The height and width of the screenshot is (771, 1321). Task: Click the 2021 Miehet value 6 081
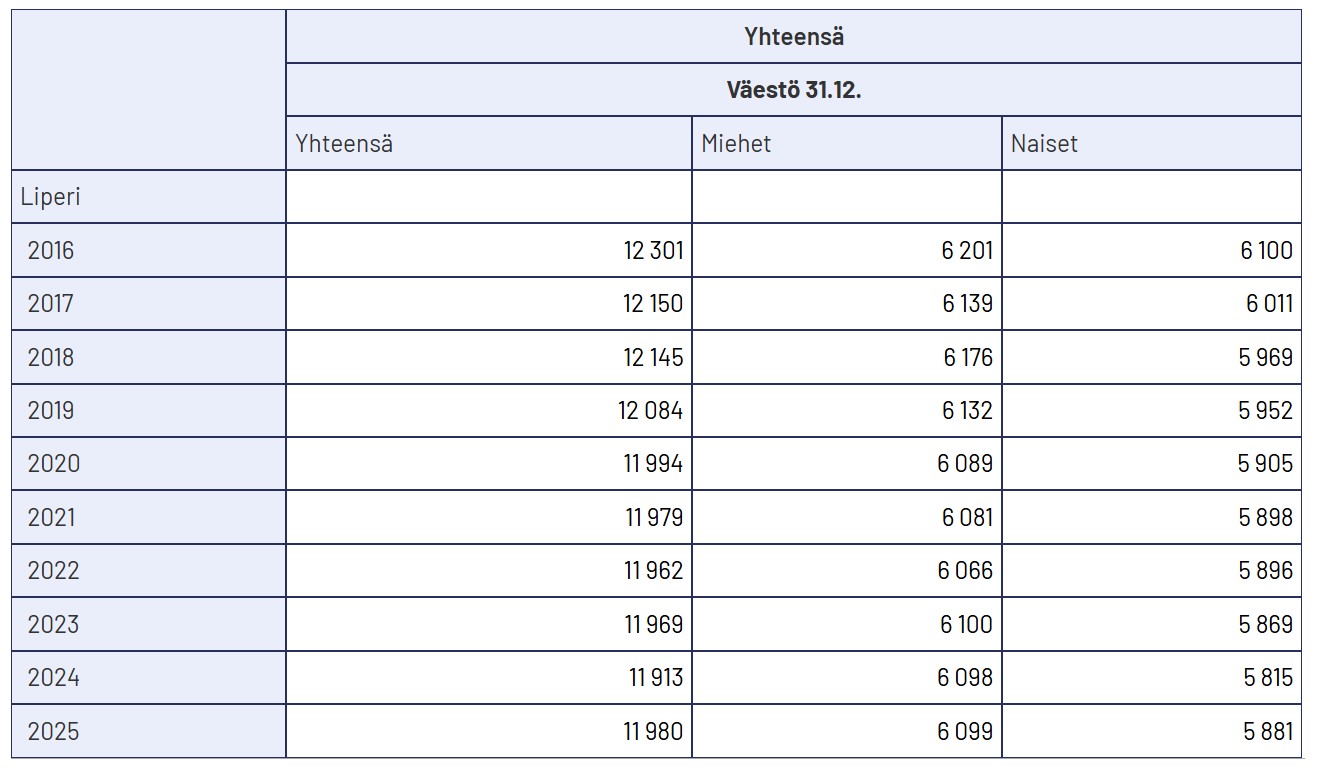(966, 517)
